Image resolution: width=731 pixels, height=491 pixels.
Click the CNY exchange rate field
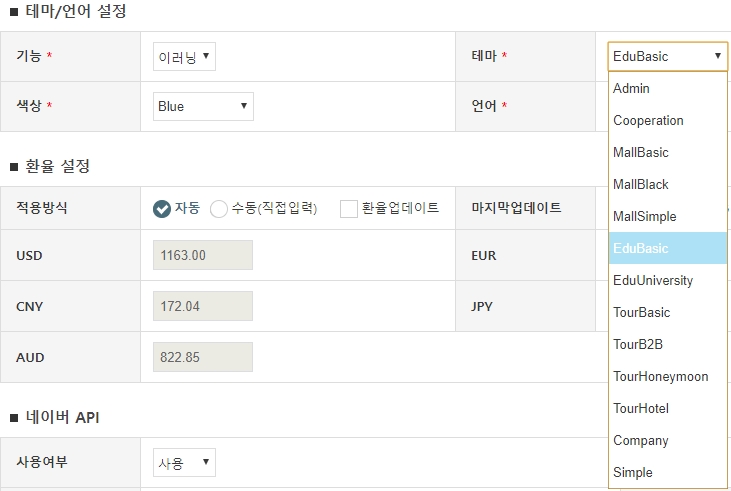point(203,306)
